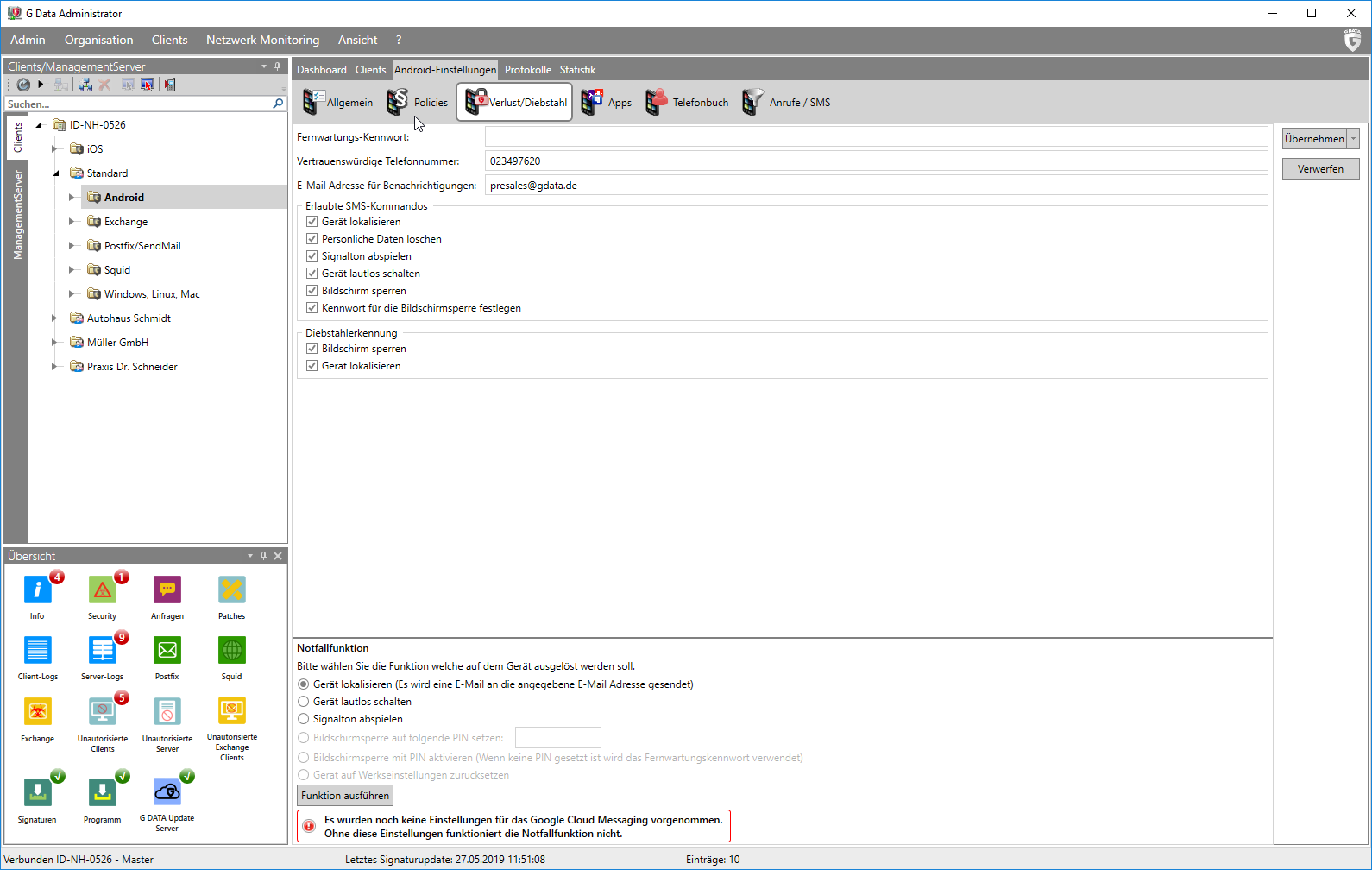
Task: Expand the Postfix/SendMail tree node
Action: click(x=72, y=246)
